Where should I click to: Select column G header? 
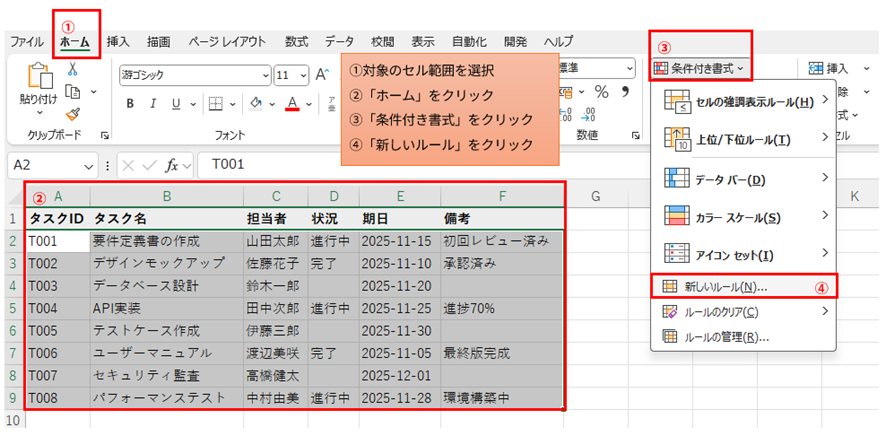pyautogui.click(x=595, y=196)
